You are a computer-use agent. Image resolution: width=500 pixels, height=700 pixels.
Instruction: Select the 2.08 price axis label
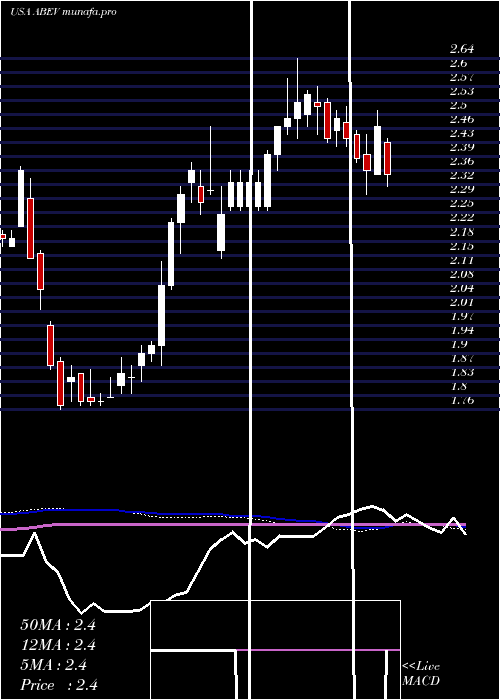coord(462,274)
